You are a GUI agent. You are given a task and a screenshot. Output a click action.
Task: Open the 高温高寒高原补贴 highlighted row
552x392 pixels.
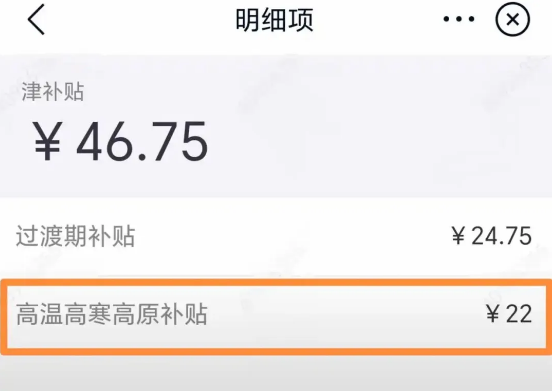pyautogui.click(x=276, y=316)
